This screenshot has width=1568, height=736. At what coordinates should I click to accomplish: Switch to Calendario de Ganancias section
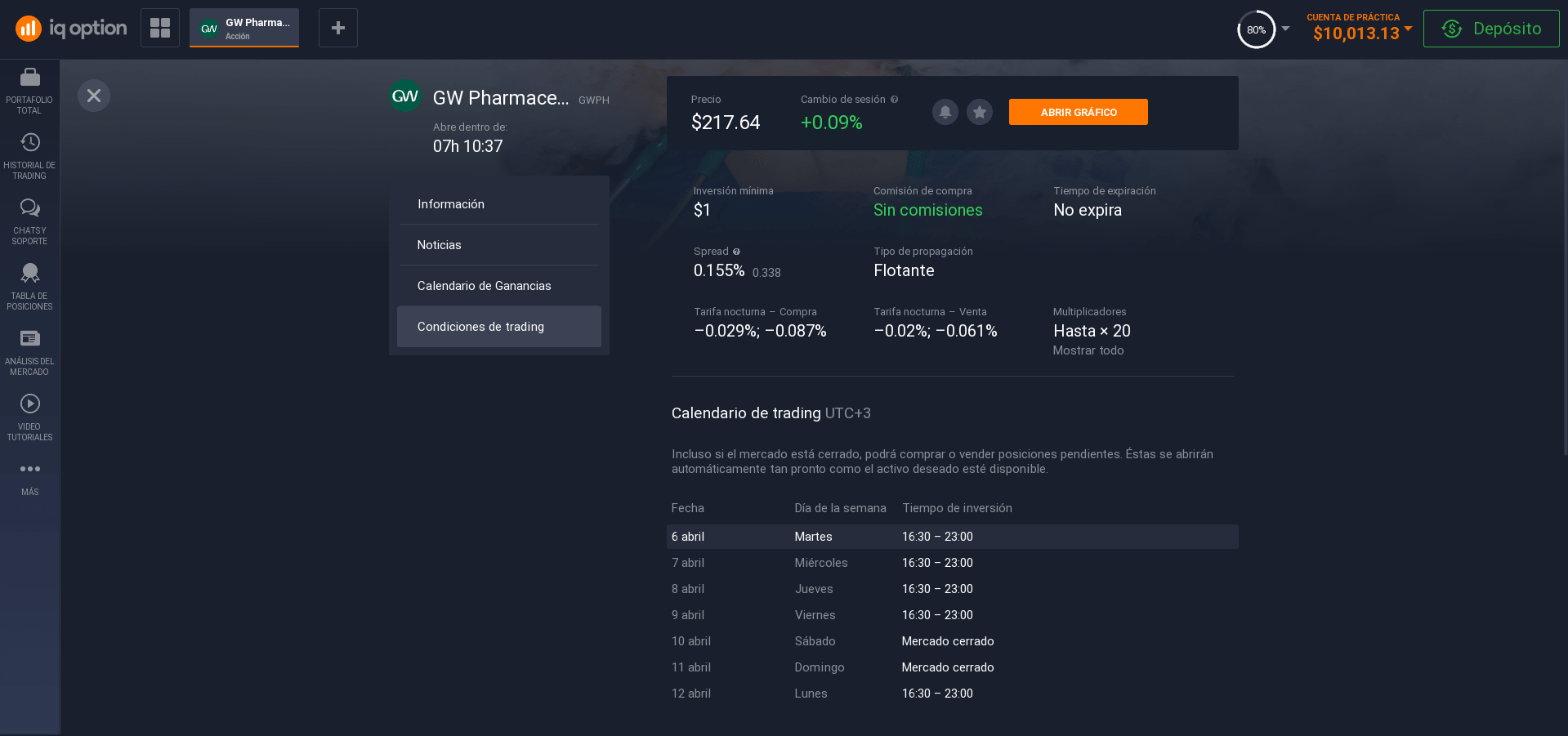484,286
